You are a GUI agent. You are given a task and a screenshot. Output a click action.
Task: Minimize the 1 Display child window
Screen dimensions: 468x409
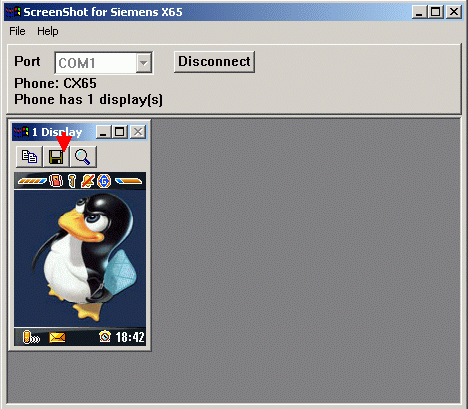(x=103, y=132)
